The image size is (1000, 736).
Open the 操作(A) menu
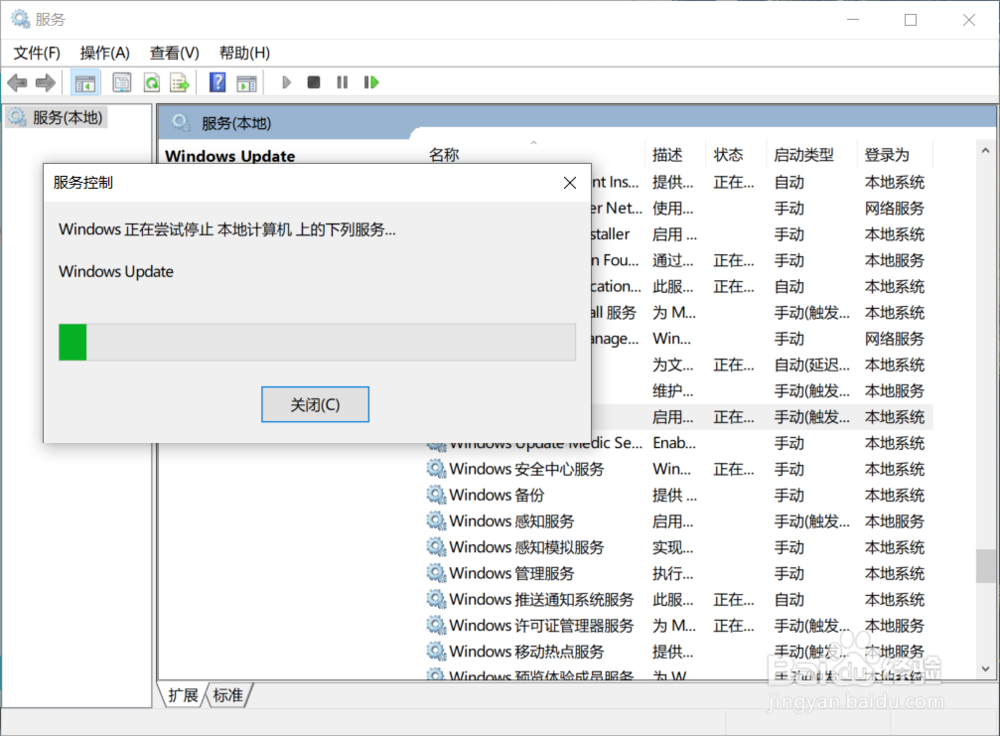(105, 53)
